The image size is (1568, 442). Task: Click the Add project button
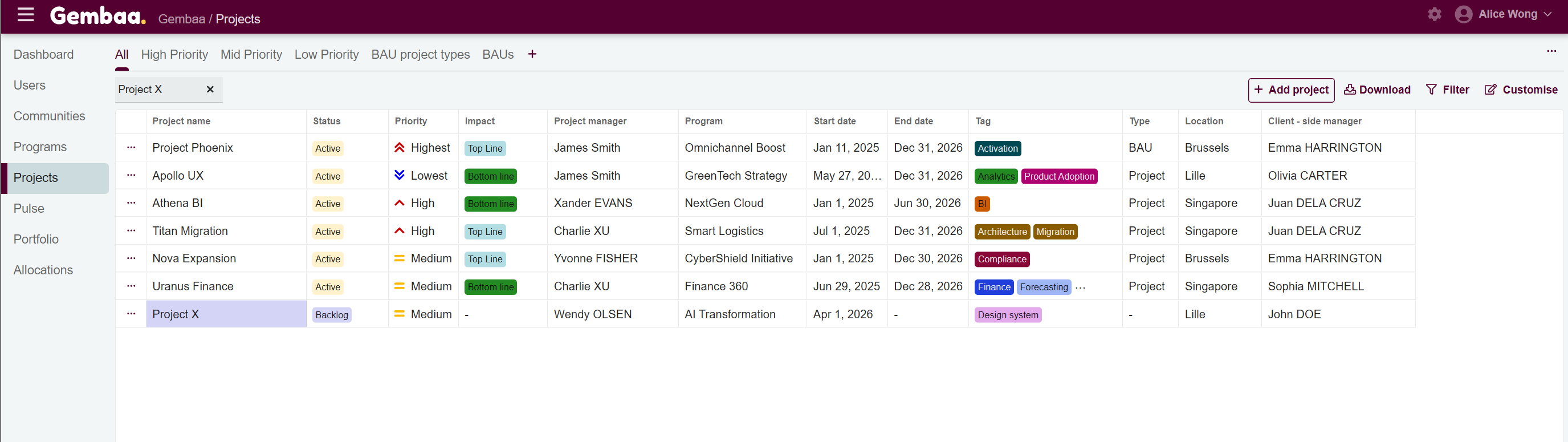tap(1290, 90)
